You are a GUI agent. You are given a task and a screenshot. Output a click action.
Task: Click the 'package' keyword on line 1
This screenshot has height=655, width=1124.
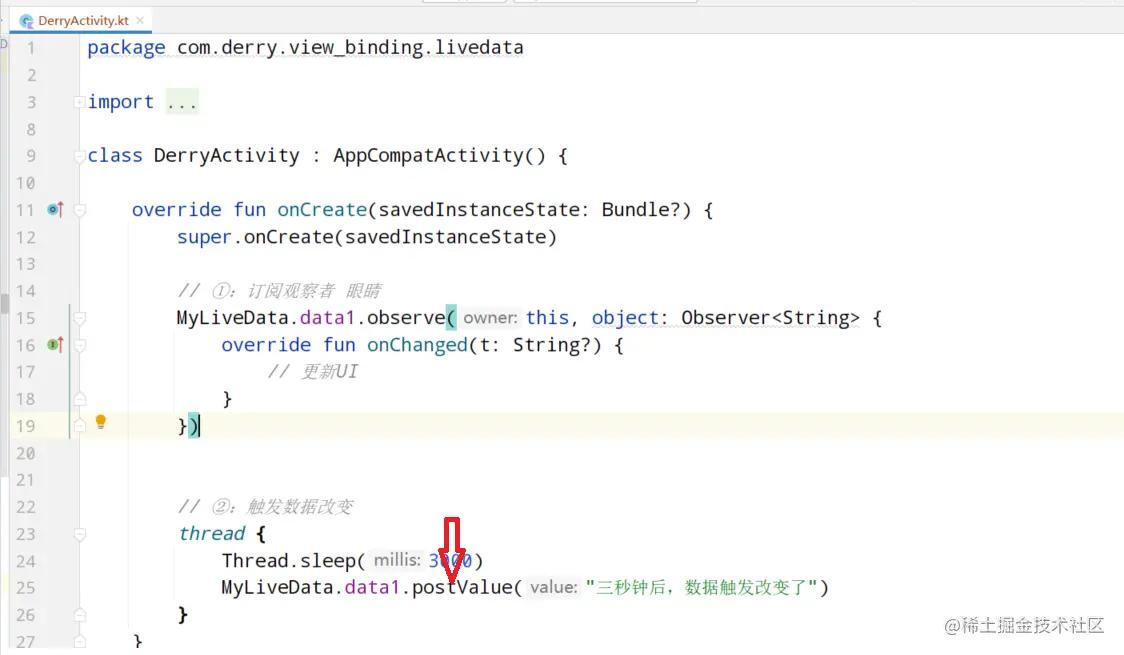point(126,48)
